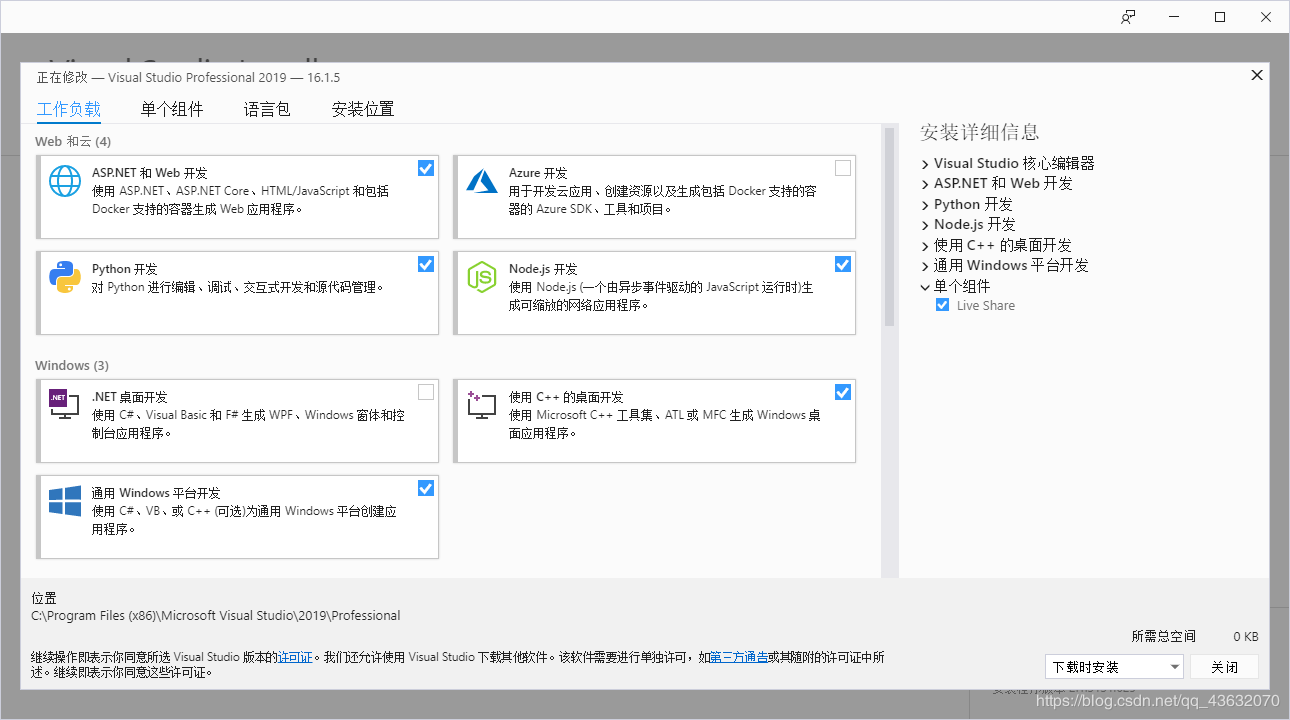The width and height of the screenshot is (1290, 720).
Task: Switch to the 工作负载 tab
Action: (69, 109)
